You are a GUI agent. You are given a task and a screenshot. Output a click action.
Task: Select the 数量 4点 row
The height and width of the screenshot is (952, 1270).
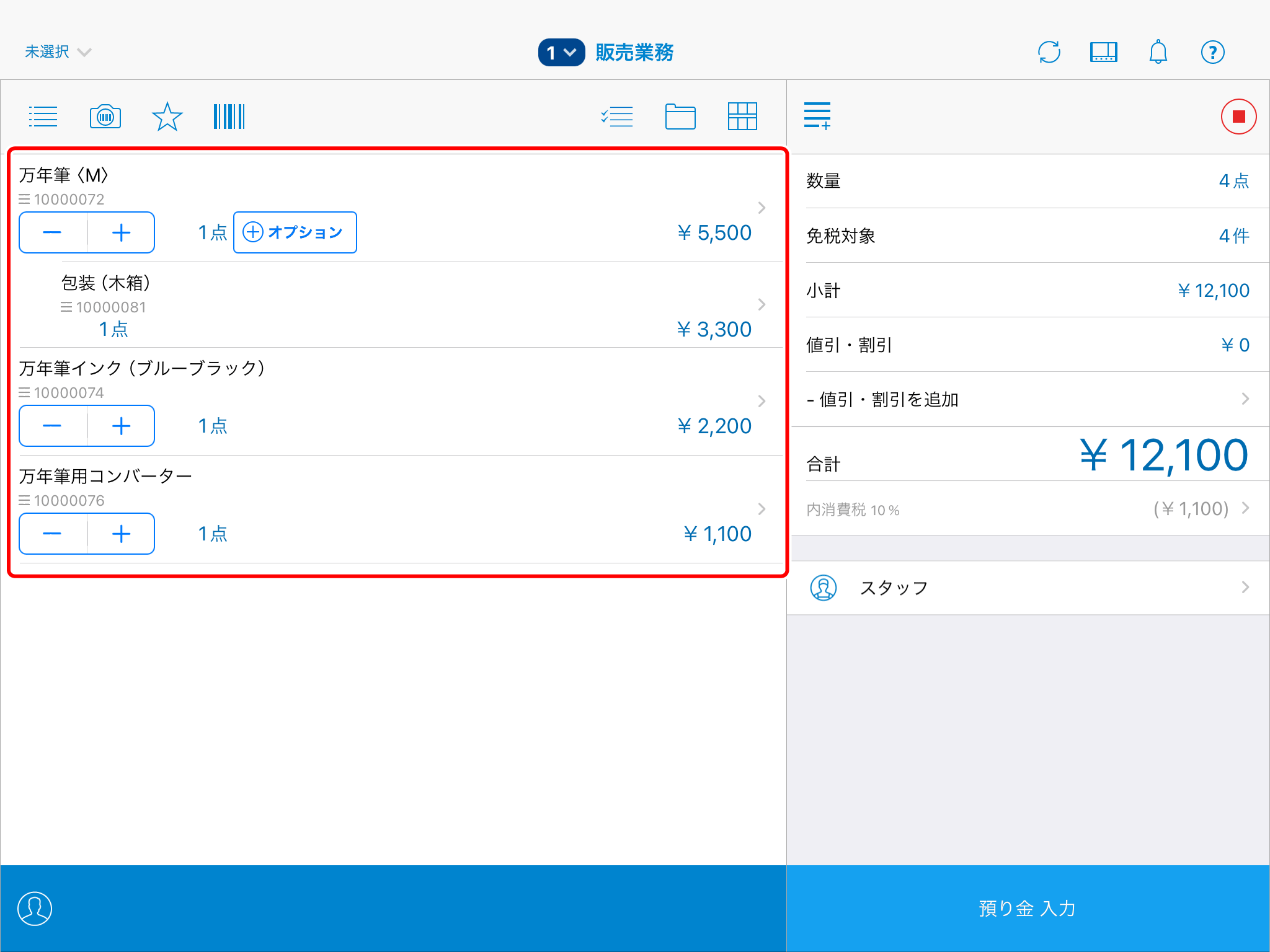[1028, 181]
